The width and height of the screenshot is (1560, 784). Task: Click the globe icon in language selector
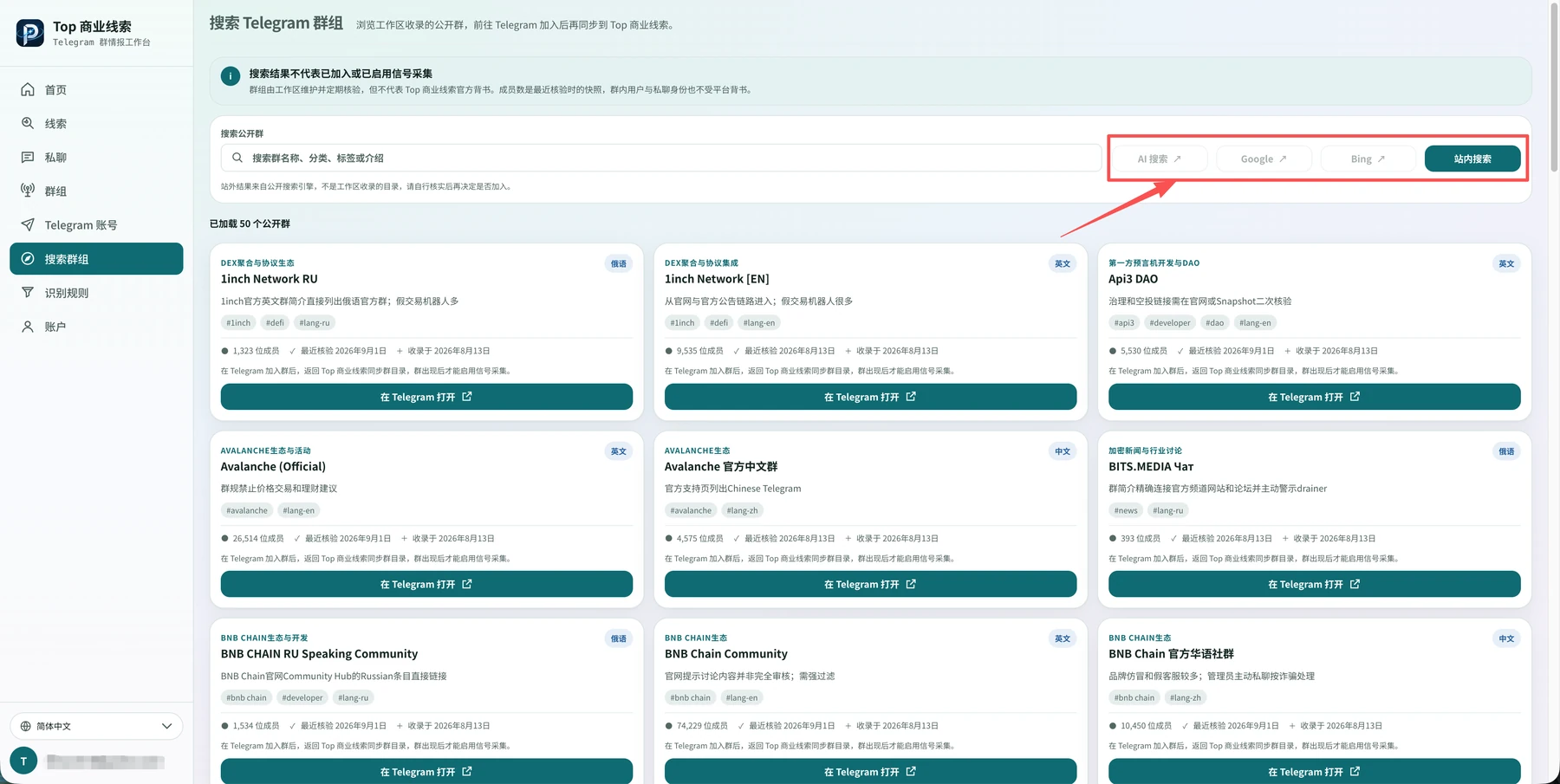click(x=26, y=726)
